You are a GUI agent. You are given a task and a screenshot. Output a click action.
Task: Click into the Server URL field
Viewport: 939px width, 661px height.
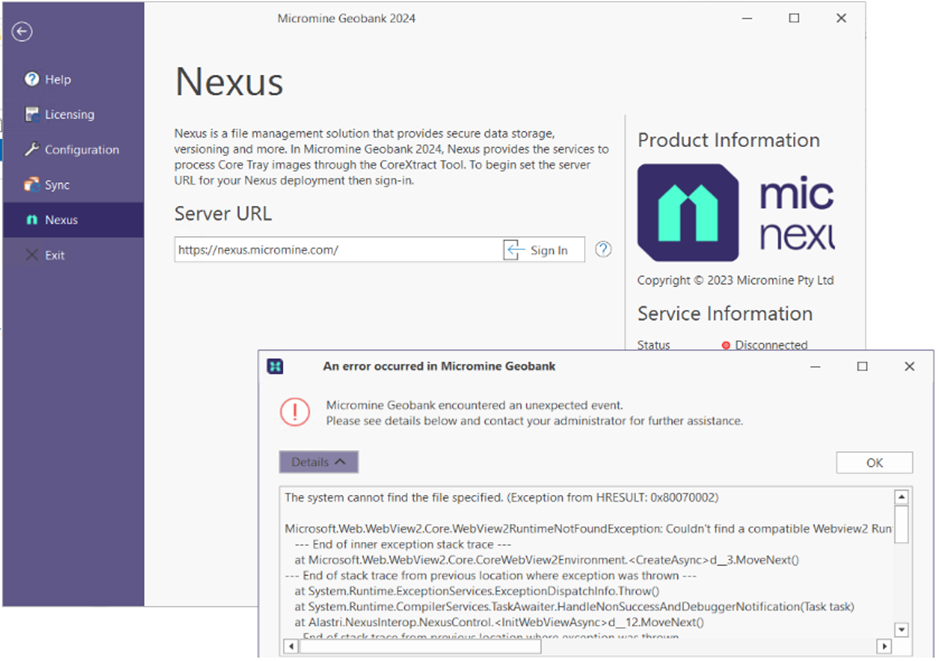(335, 250)
